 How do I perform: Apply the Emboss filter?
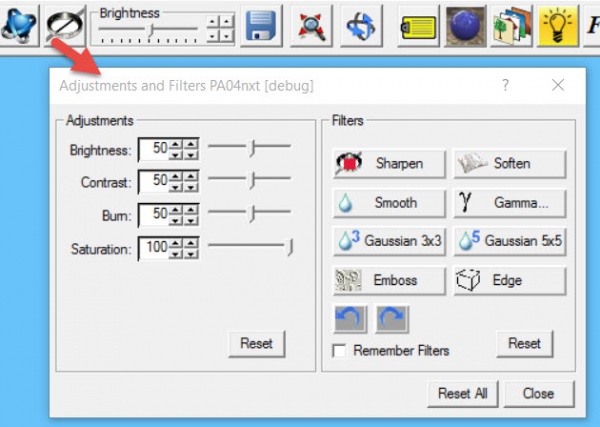pyautogui.click(x=389, y=280)
